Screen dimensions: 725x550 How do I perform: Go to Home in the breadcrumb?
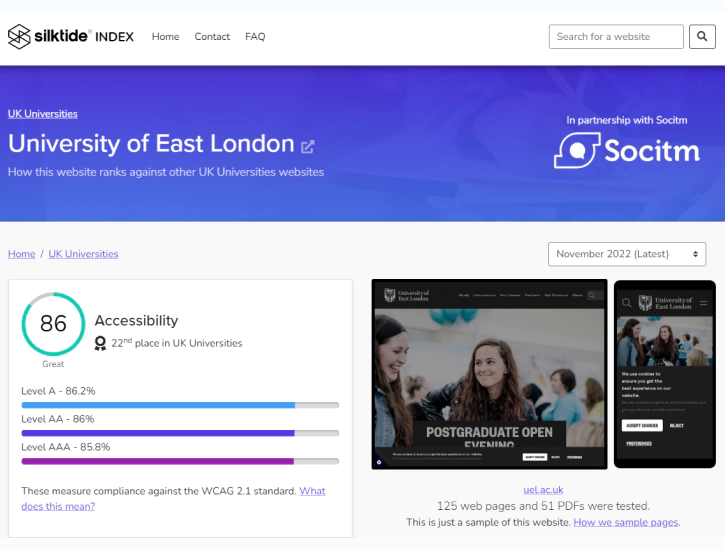point(21,254)
